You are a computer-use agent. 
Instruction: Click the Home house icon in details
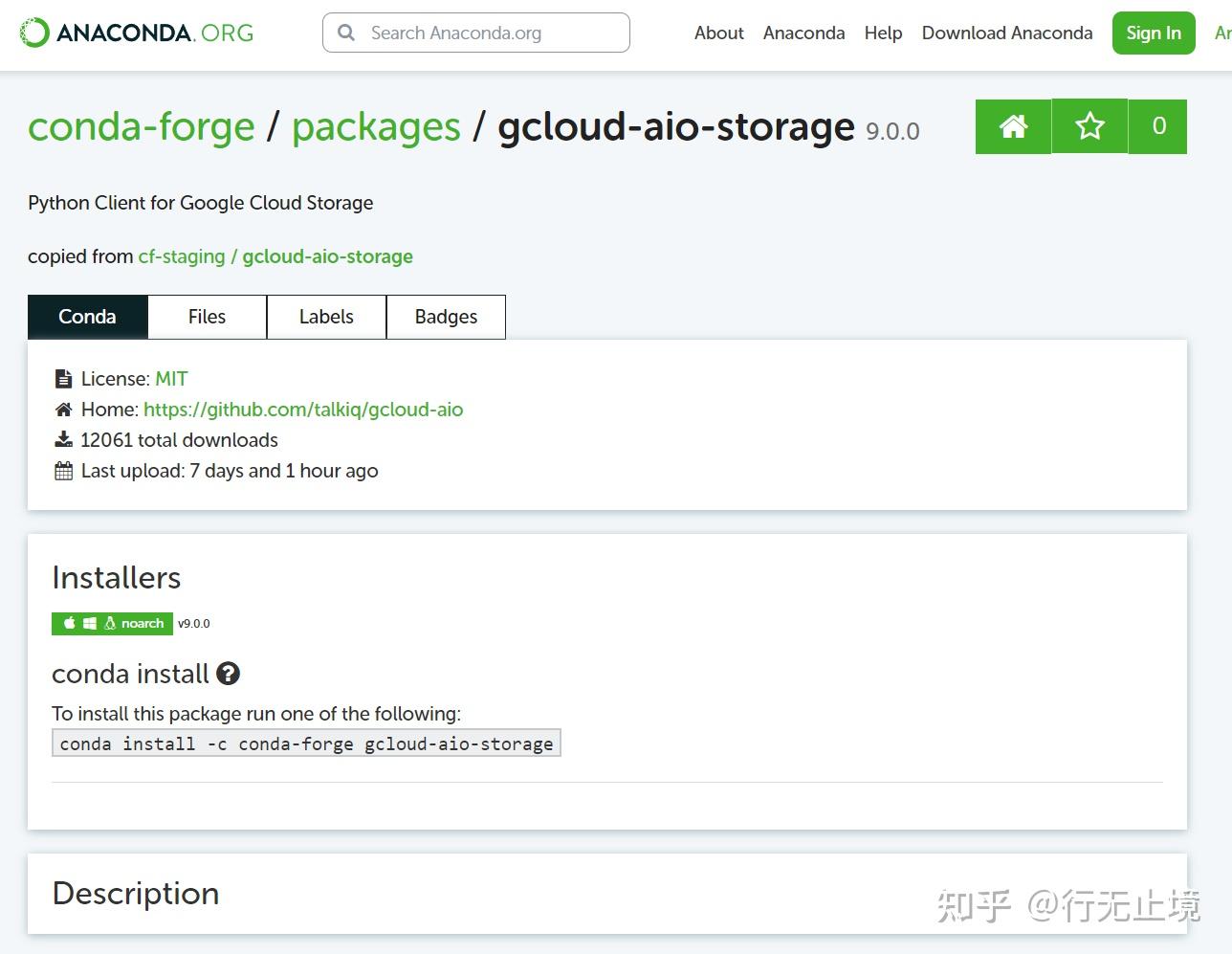(x=63, y=410)
